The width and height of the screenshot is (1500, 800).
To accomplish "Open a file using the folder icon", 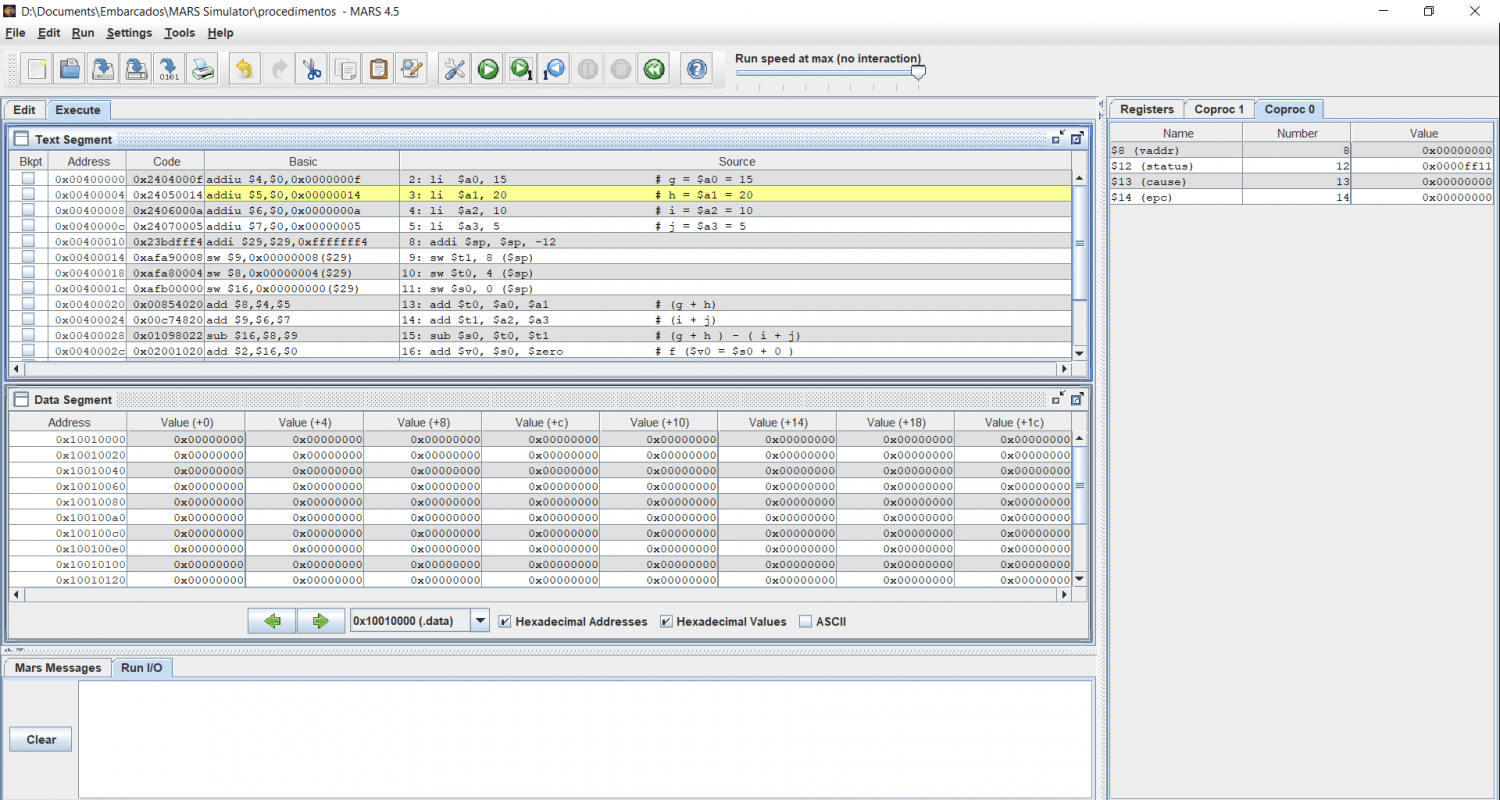I will click(70, 69).
